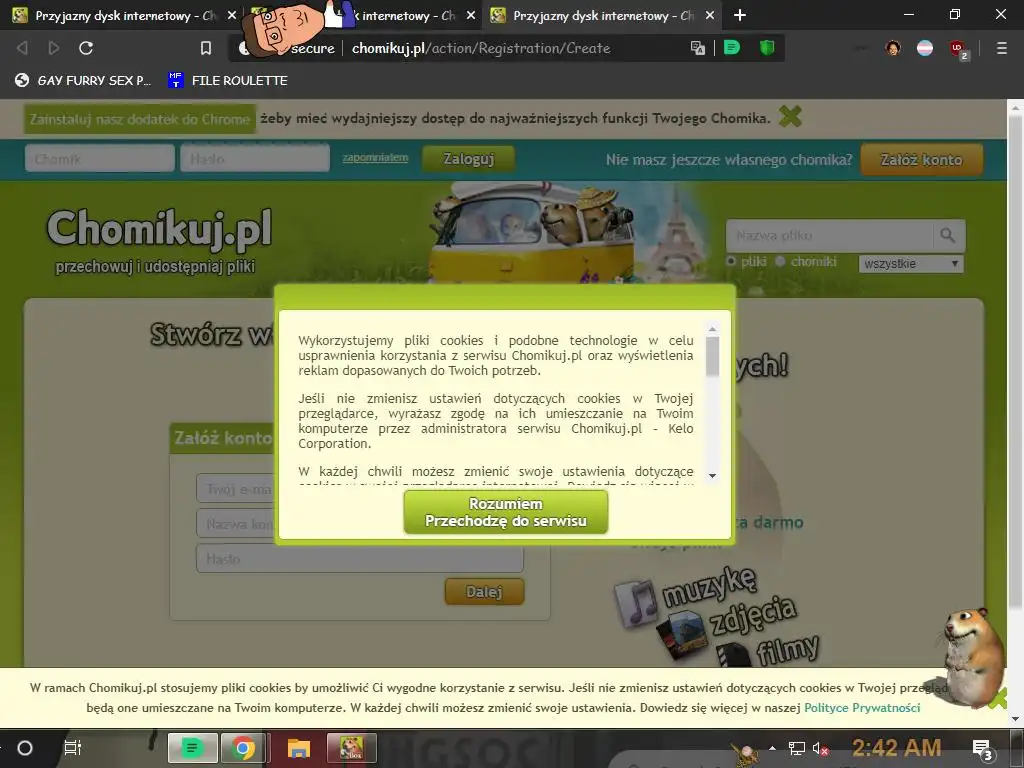The width and height of the screenshot is (1024, 768).
Task: Click cookie dialog scrollbar up arrow
Action: (x=712, y=329)
